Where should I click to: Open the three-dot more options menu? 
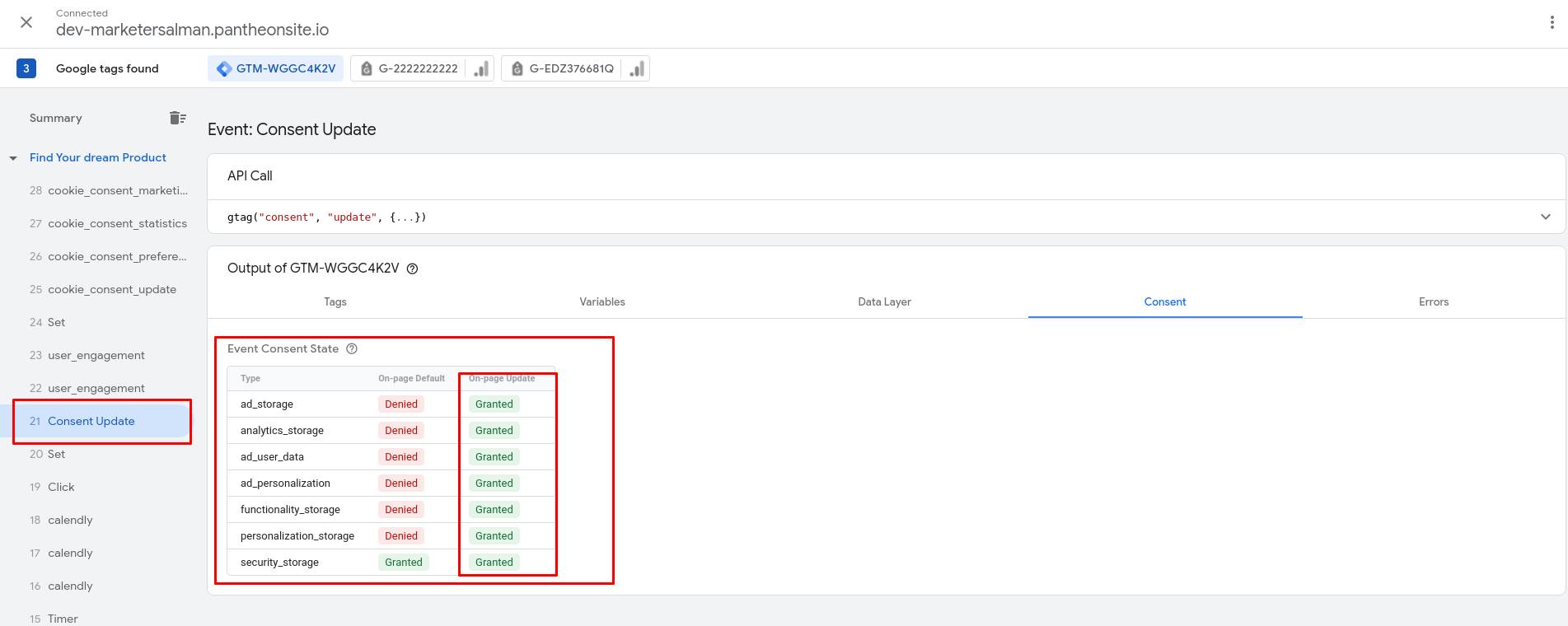(1552, 23)
